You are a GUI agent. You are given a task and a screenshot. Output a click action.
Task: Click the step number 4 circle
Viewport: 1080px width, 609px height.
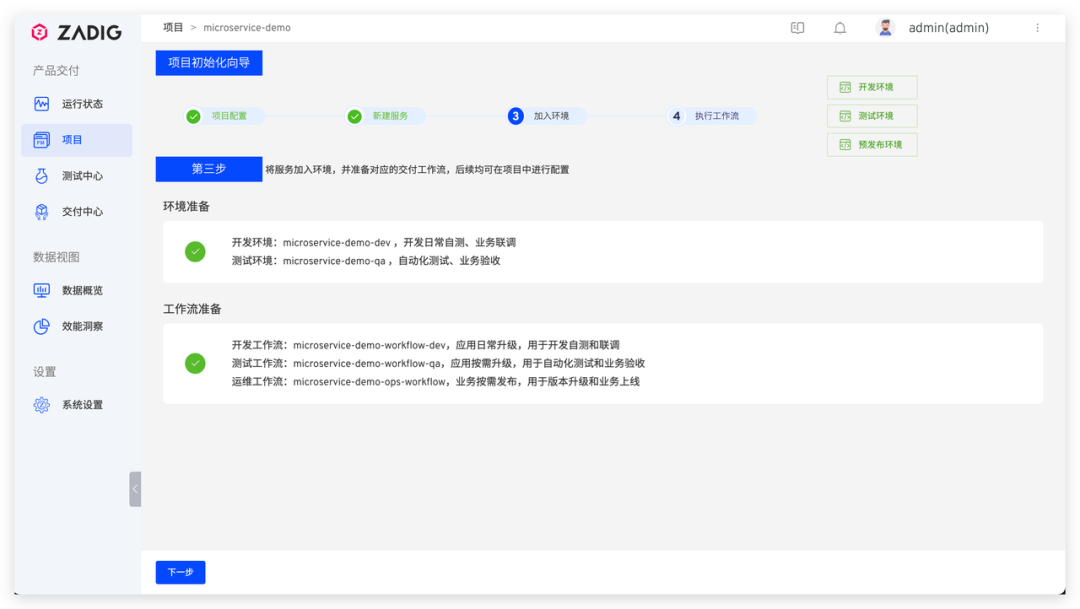676,116
